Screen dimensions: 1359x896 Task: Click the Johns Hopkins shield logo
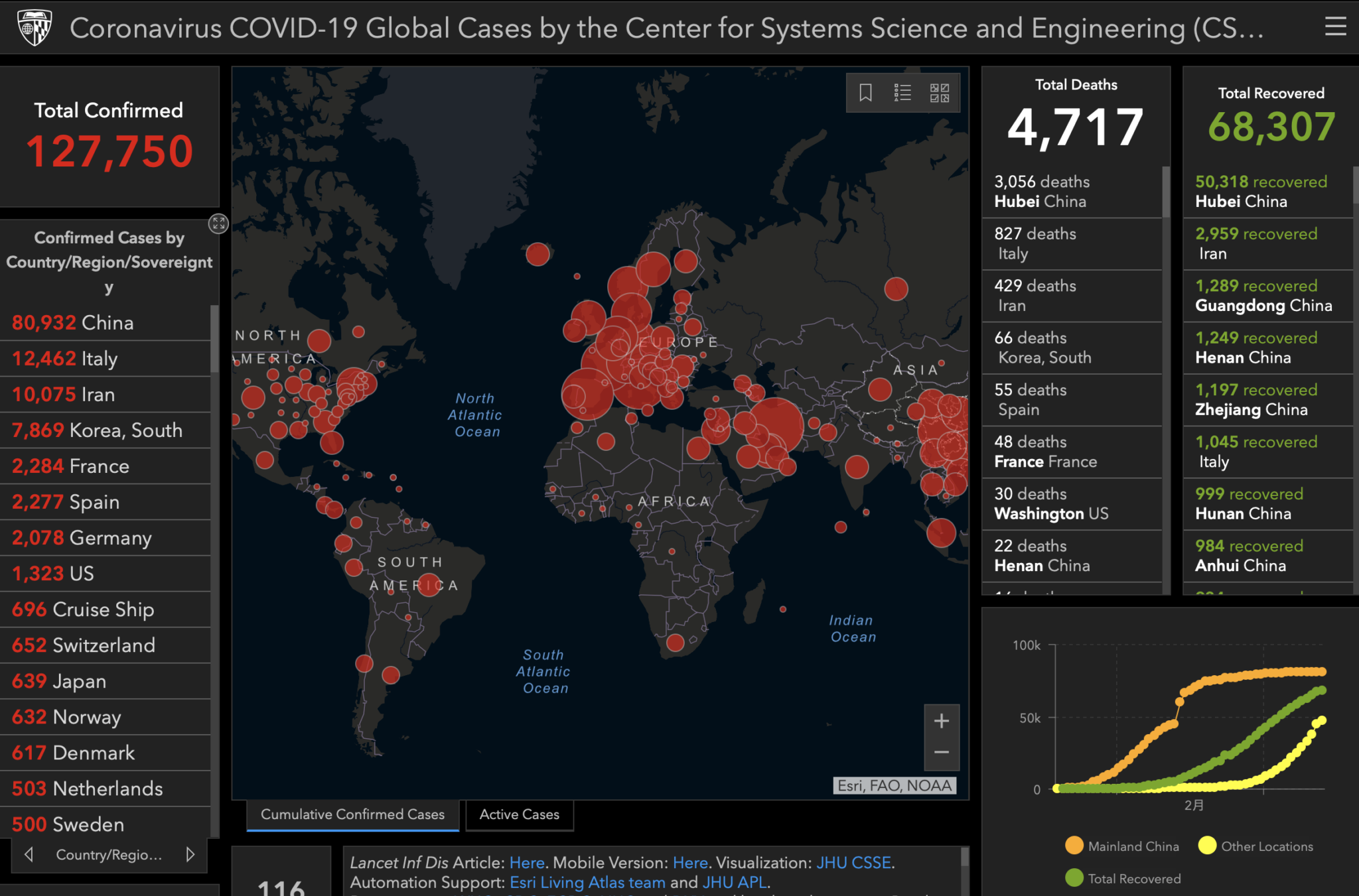[x=35, y=28]
